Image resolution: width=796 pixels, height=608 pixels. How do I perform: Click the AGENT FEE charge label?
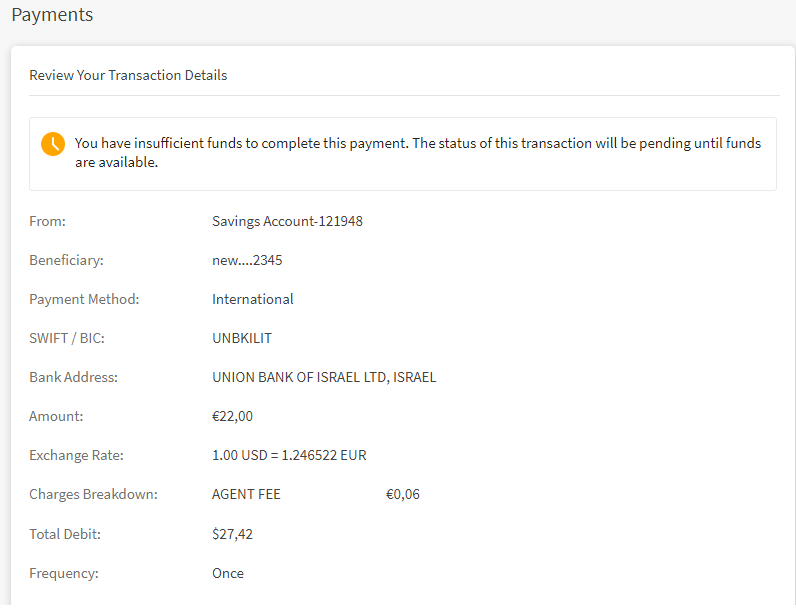click(246, 494)
